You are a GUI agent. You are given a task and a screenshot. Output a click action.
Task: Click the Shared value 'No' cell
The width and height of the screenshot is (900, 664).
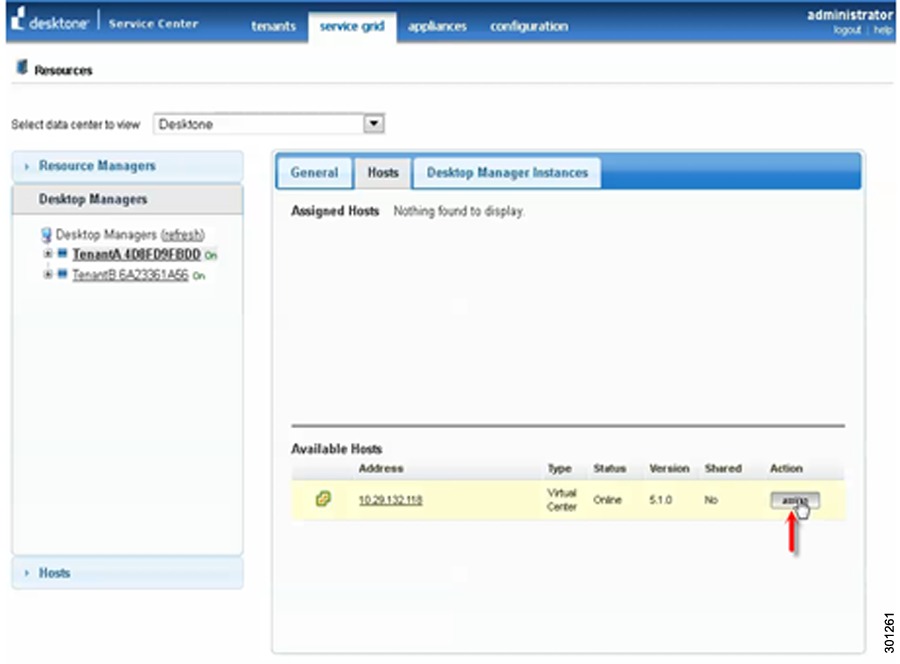point(711,500)
